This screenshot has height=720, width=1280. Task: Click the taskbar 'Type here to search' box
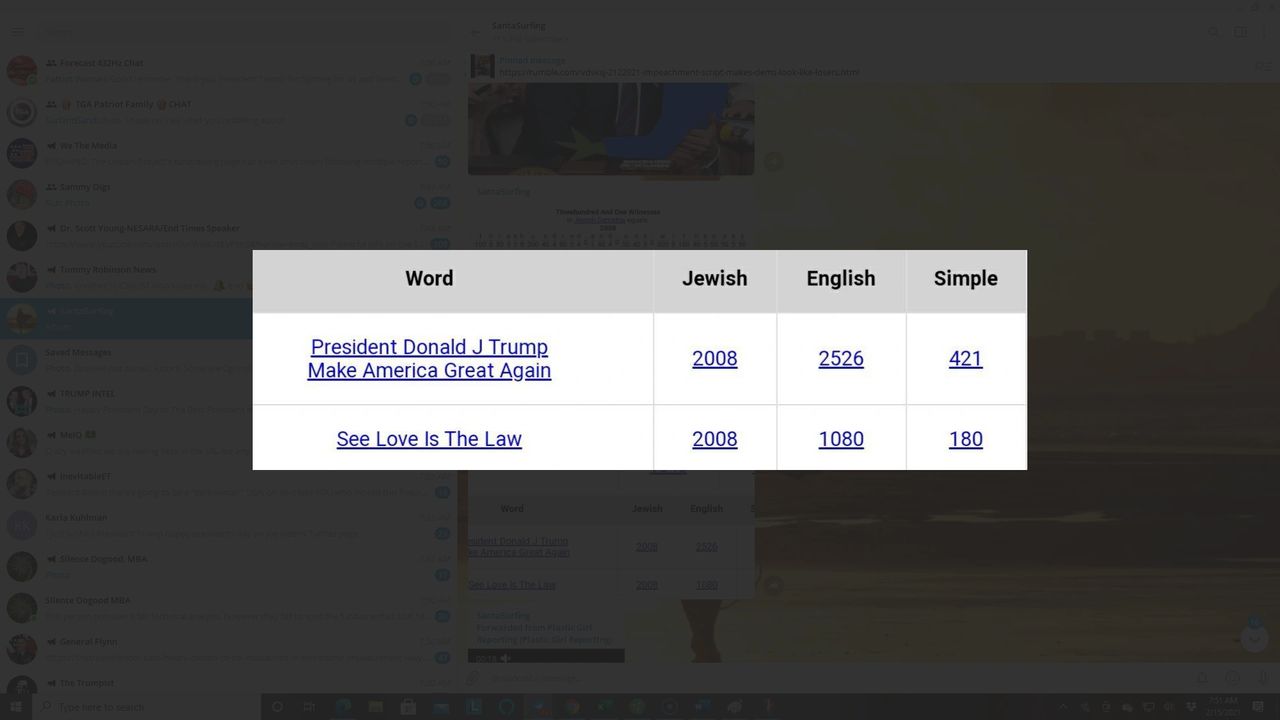[x=150, y=707]
